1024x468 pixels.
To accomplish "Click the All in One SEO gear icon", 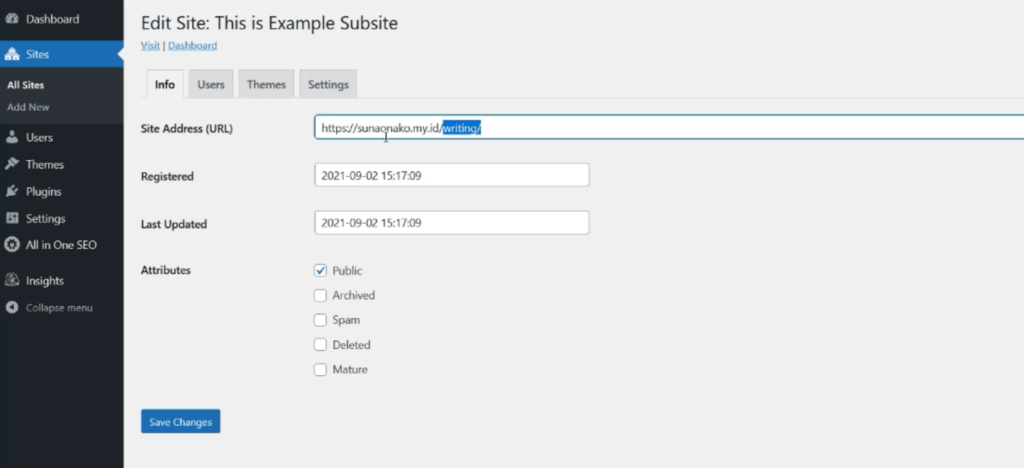I will click(12, 244).
